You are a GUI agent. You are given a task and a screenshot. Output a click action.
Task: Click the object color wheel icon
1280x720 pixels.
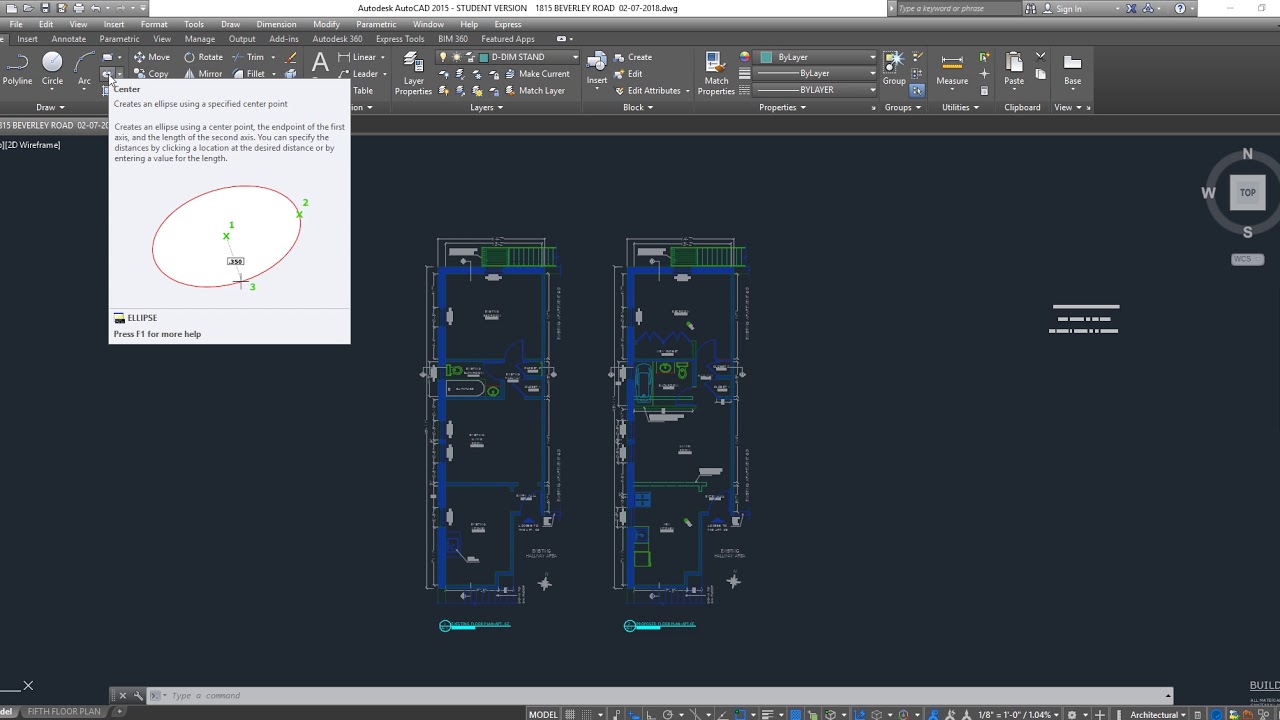click(x=745, y=57)
